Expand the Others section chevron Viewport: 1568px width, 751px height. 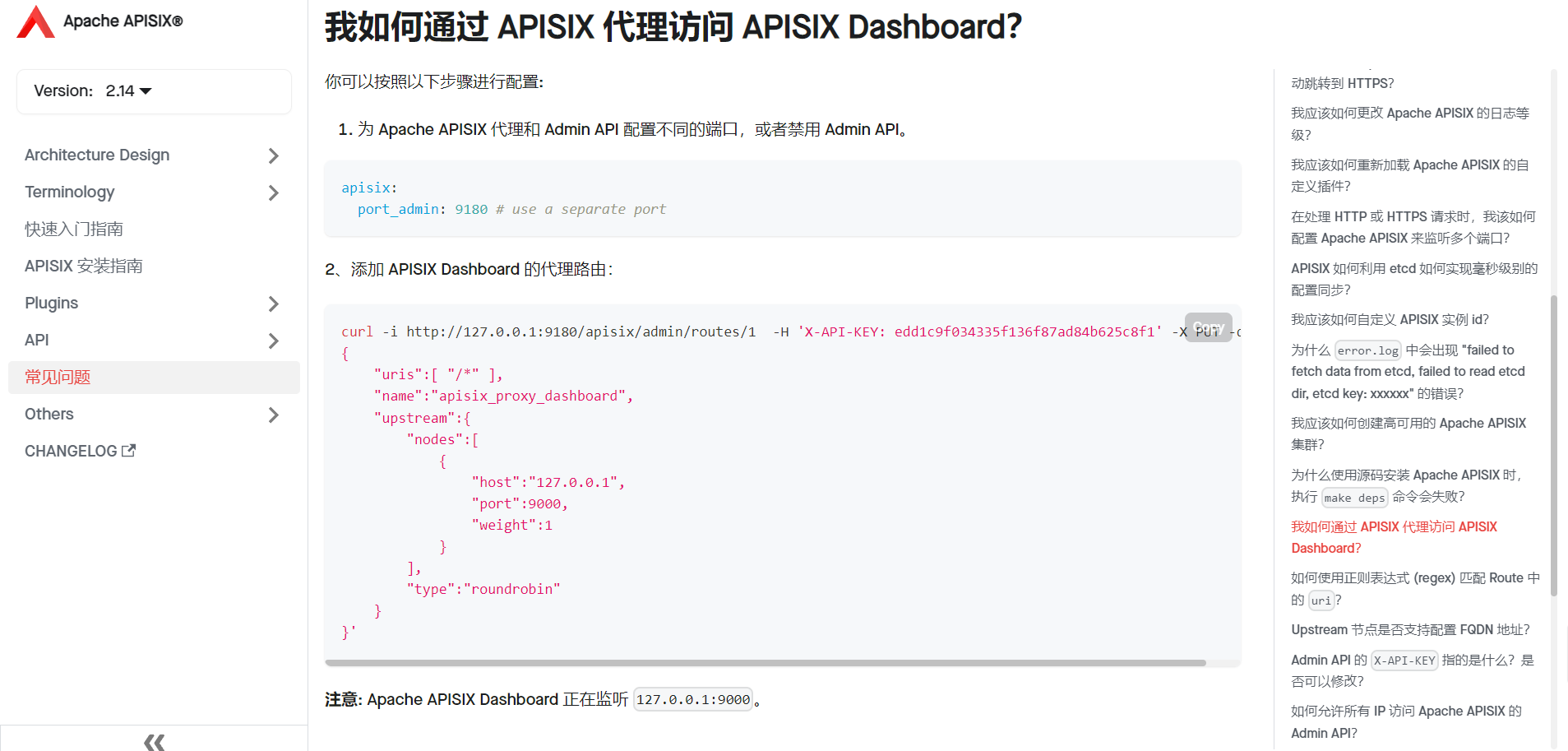(274, 415)
